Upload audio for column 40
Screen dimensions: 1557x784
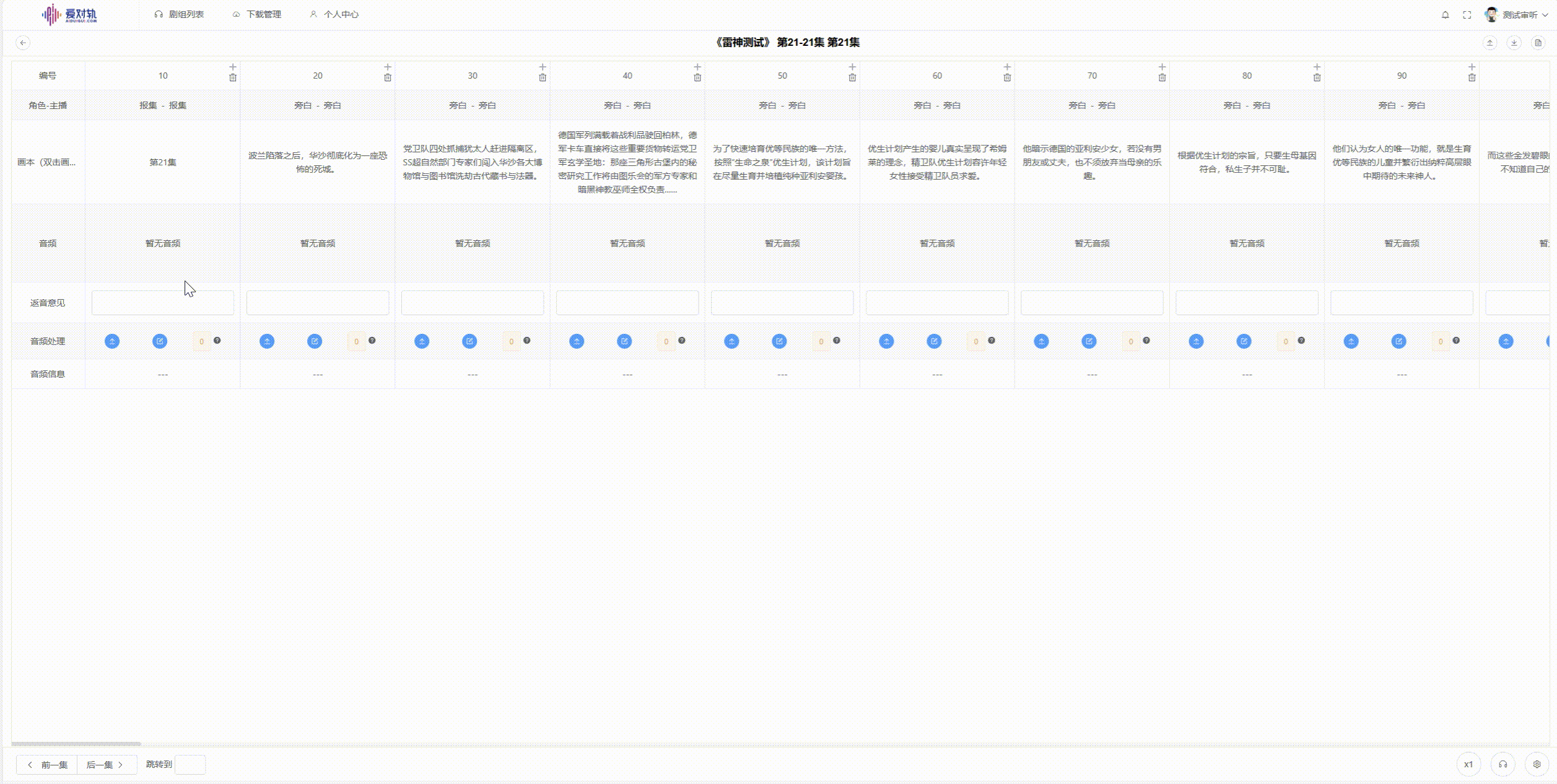click(x=577, y=341)
